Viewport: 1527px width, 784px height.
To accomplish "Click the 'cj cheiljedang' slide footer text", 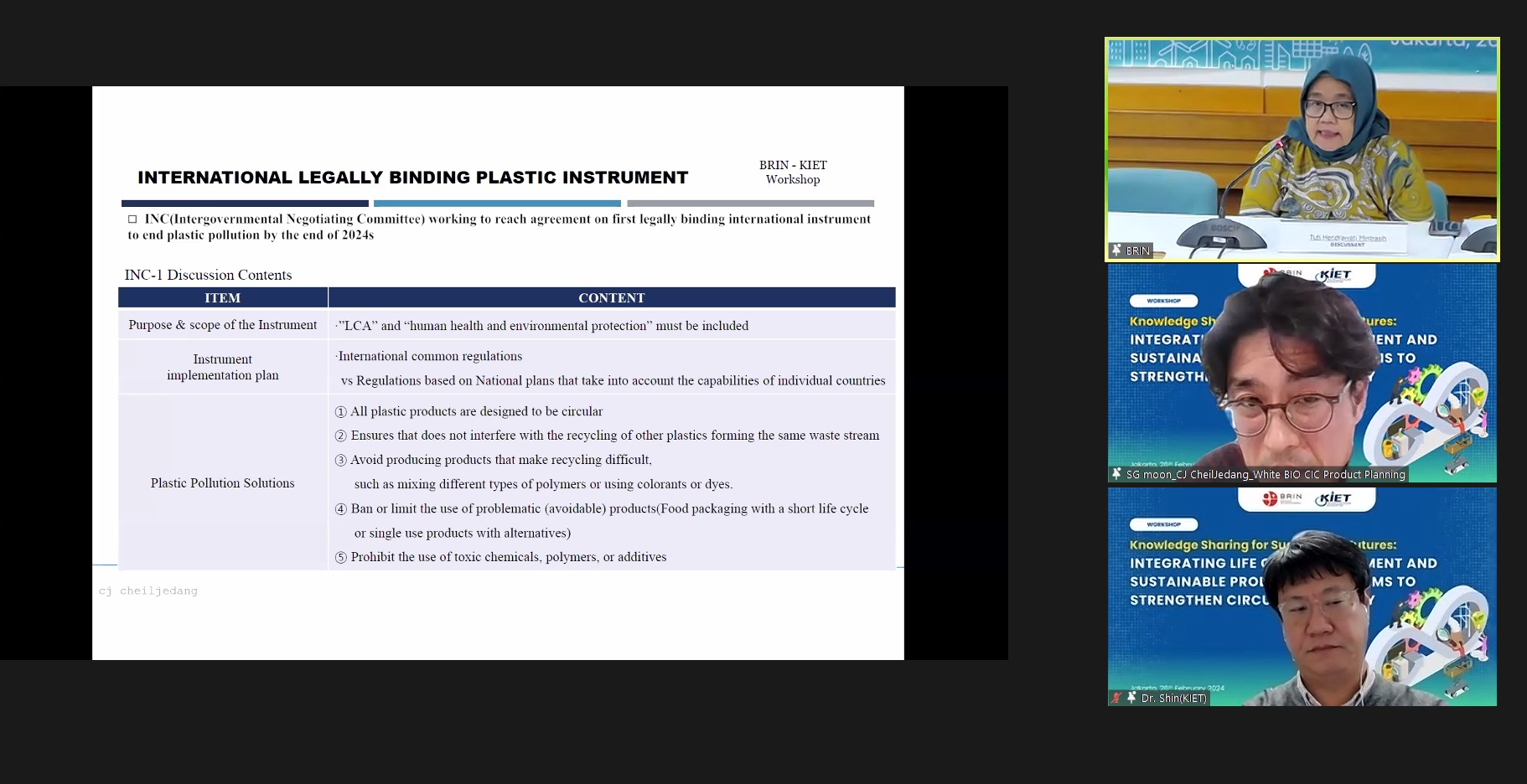I will coord(148,591).
